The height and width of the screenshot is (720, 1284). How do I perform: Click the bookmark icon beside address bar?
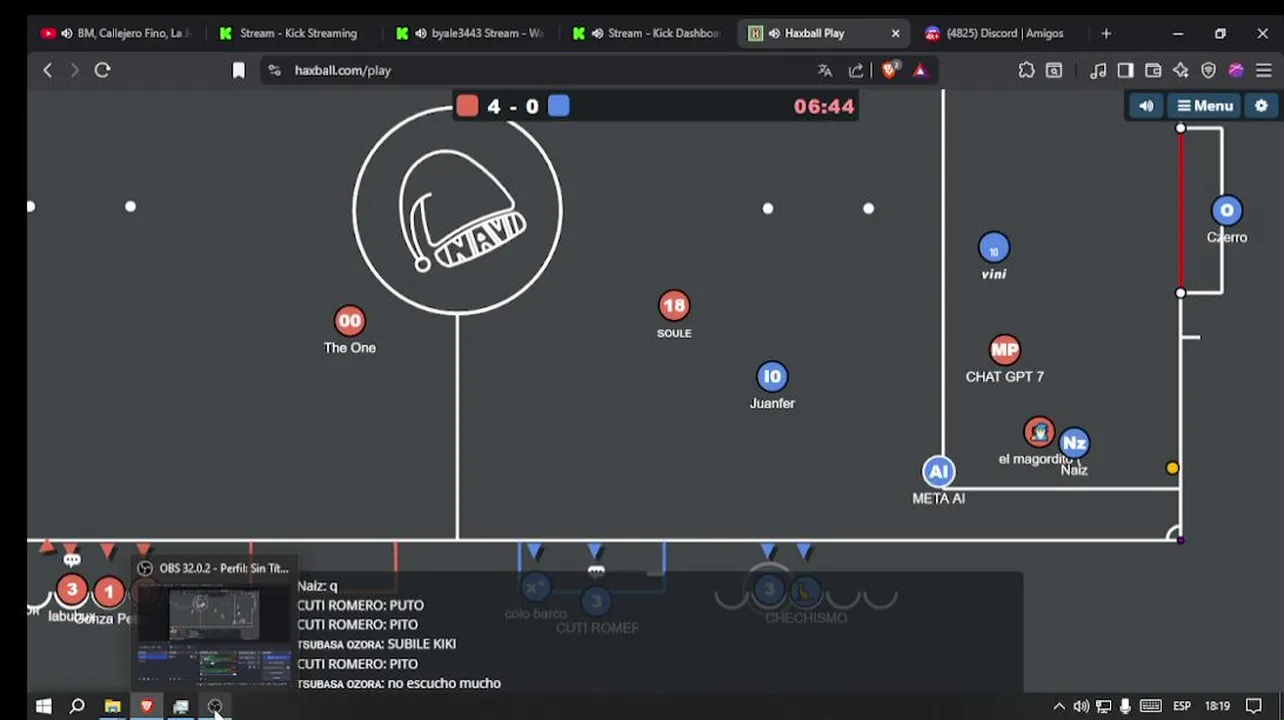238,70
